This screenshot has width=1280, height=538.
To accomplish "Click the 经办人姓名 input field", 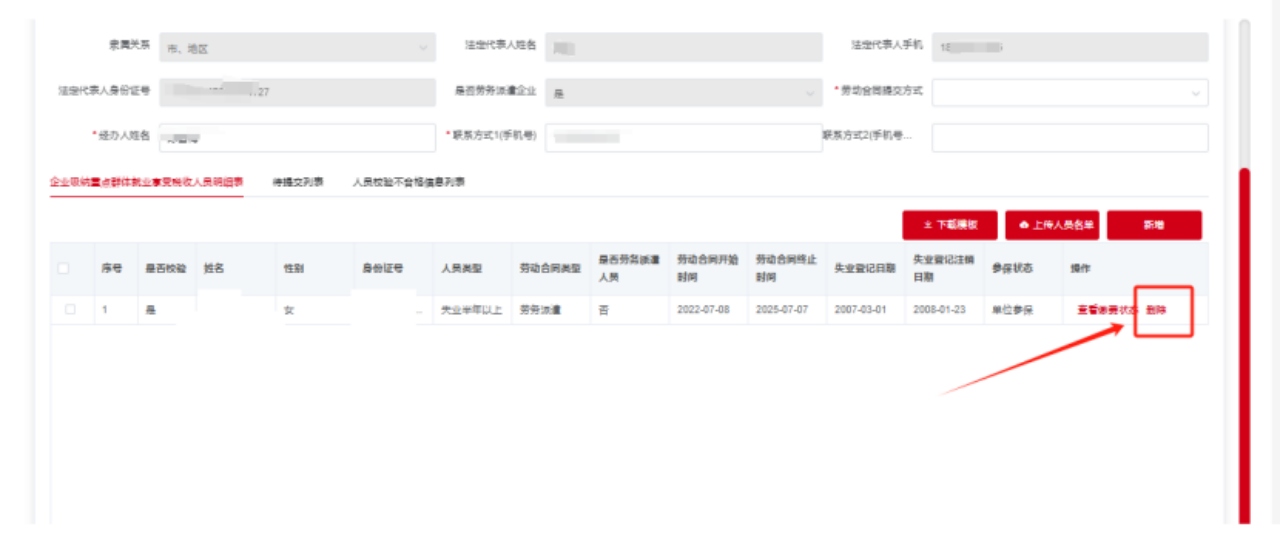I will pos(296,138).
